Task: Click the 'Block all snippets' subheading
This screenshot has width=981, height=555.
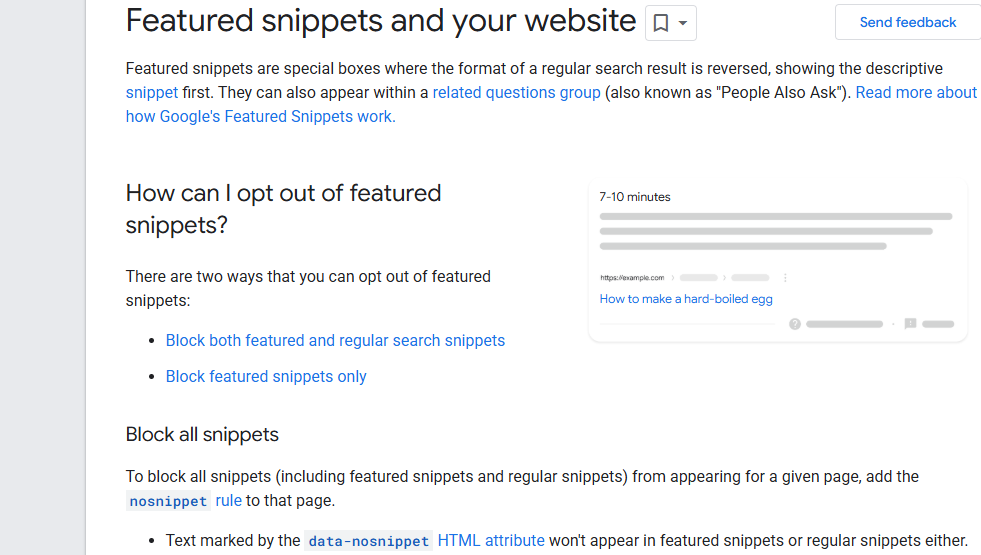Action: (x=202, y=434)
